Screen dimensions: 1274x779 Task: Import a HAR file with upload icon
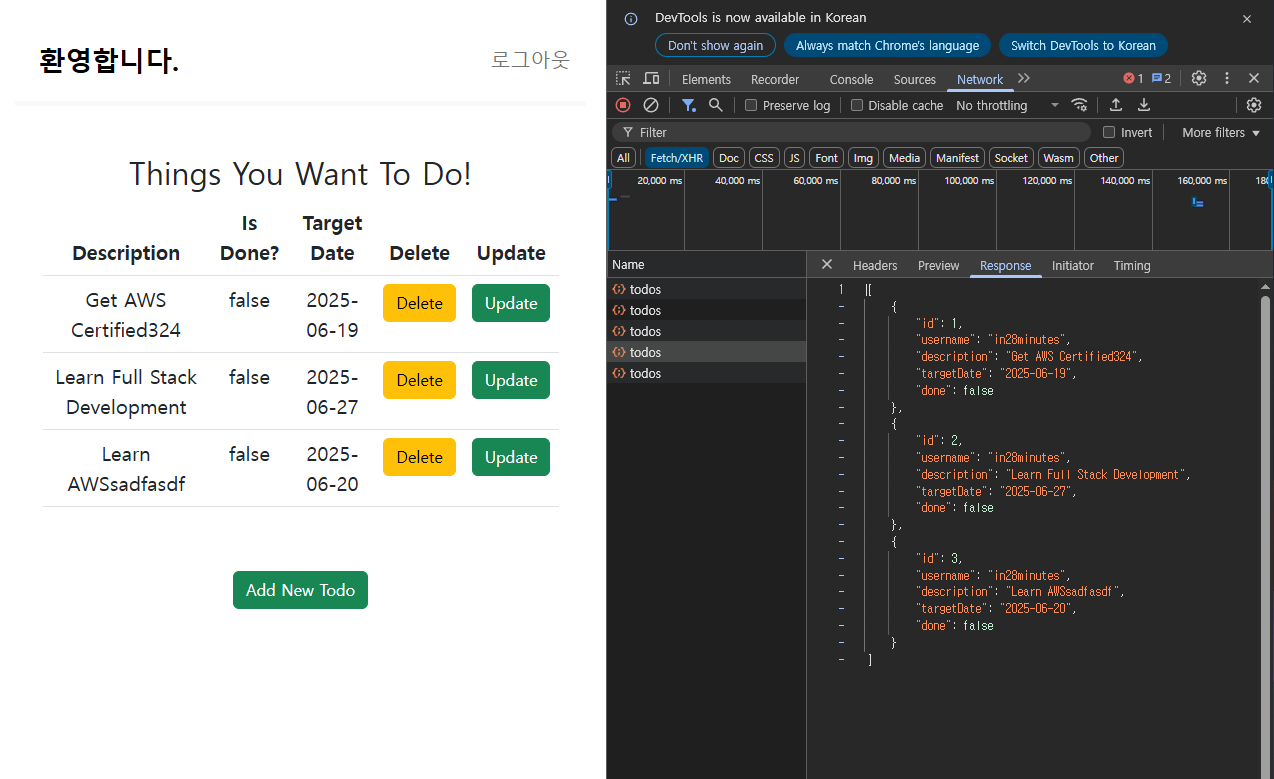(1116, 105)
